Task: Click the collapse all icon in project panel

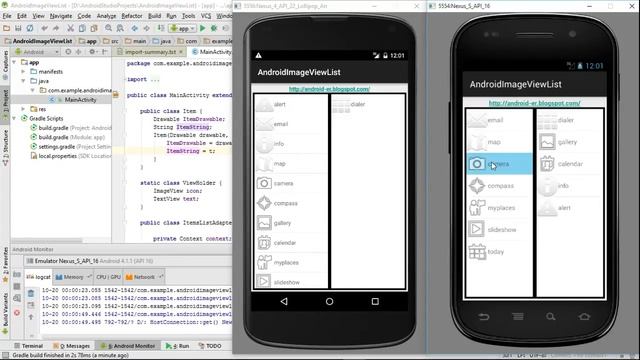Action: (78, 52)
